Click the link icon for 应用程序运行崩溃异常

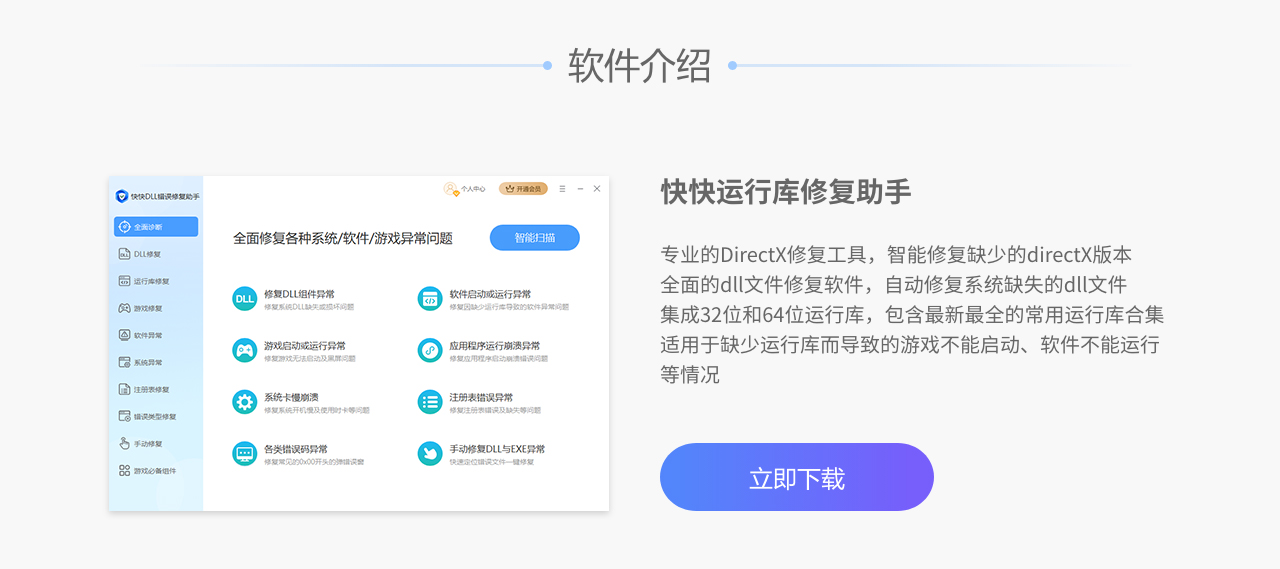[x=430, y=350]
